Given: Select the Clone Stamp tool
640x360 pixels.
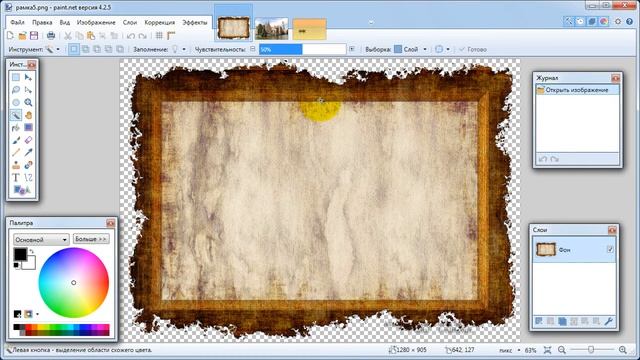Looking at the screenshot, I should pos(16,165).
